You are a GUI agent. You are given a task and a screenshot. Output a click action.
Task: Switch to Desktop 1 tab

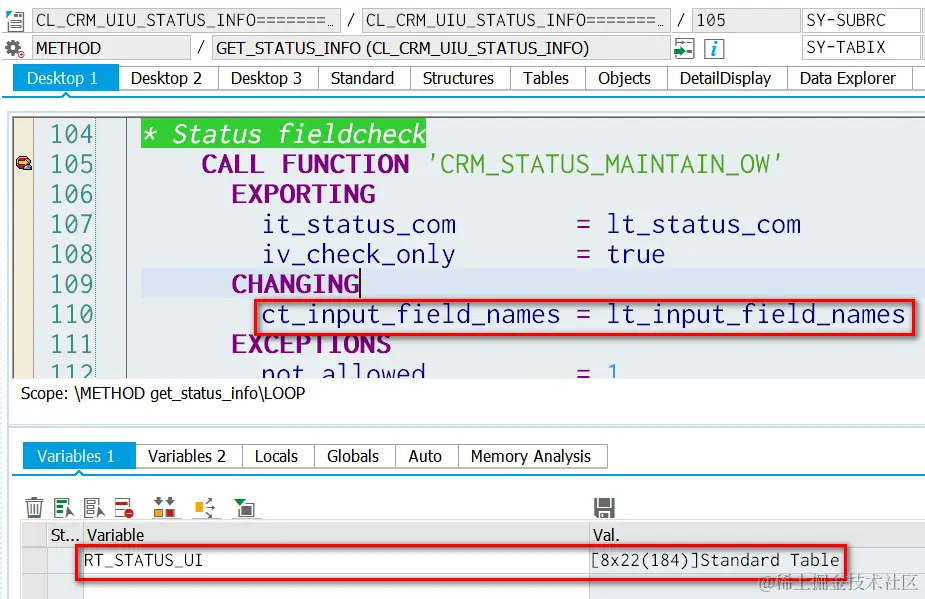[63, 78]
